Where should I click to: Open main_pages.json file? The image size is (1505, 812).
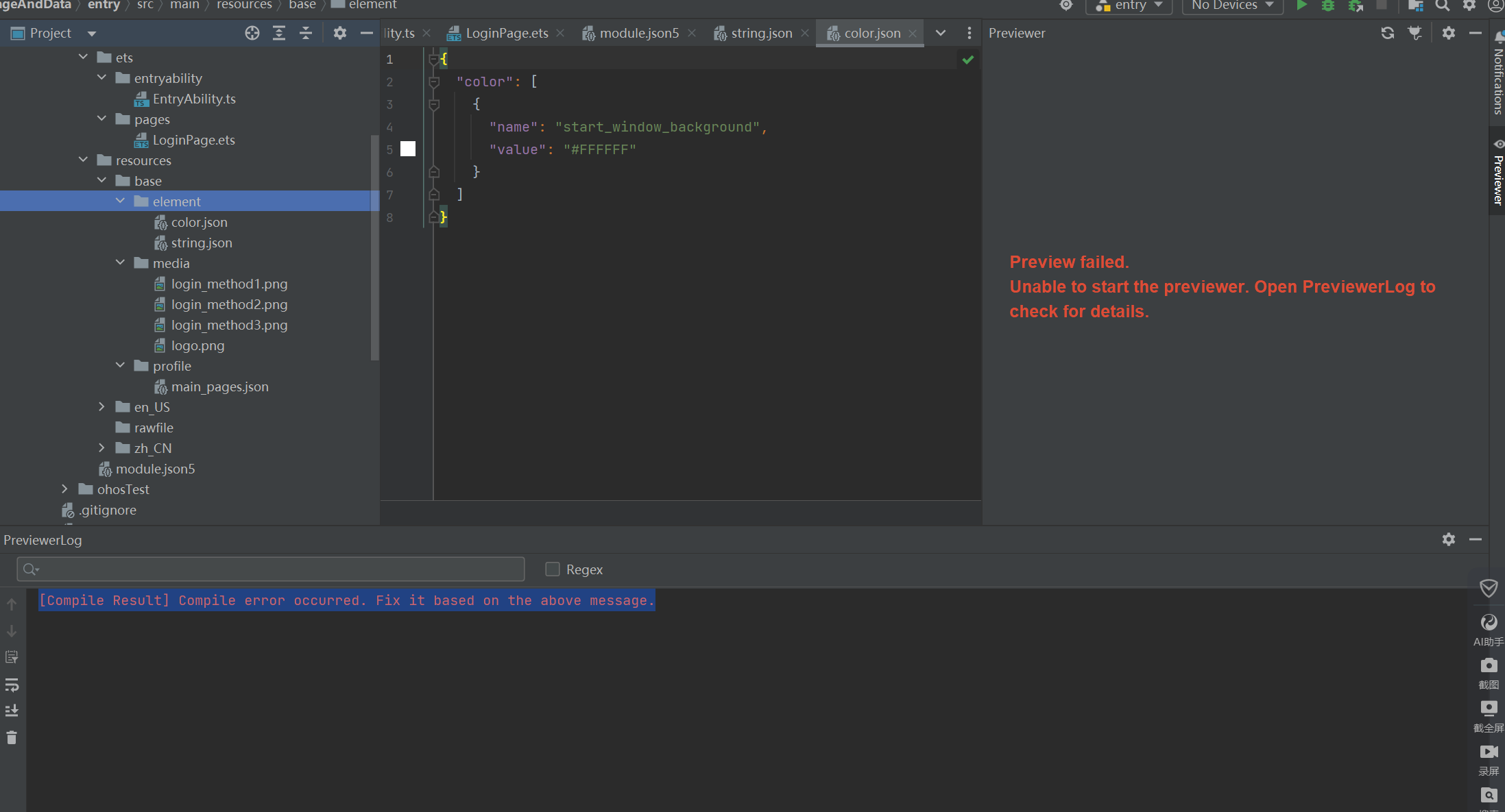click(219, 386)
